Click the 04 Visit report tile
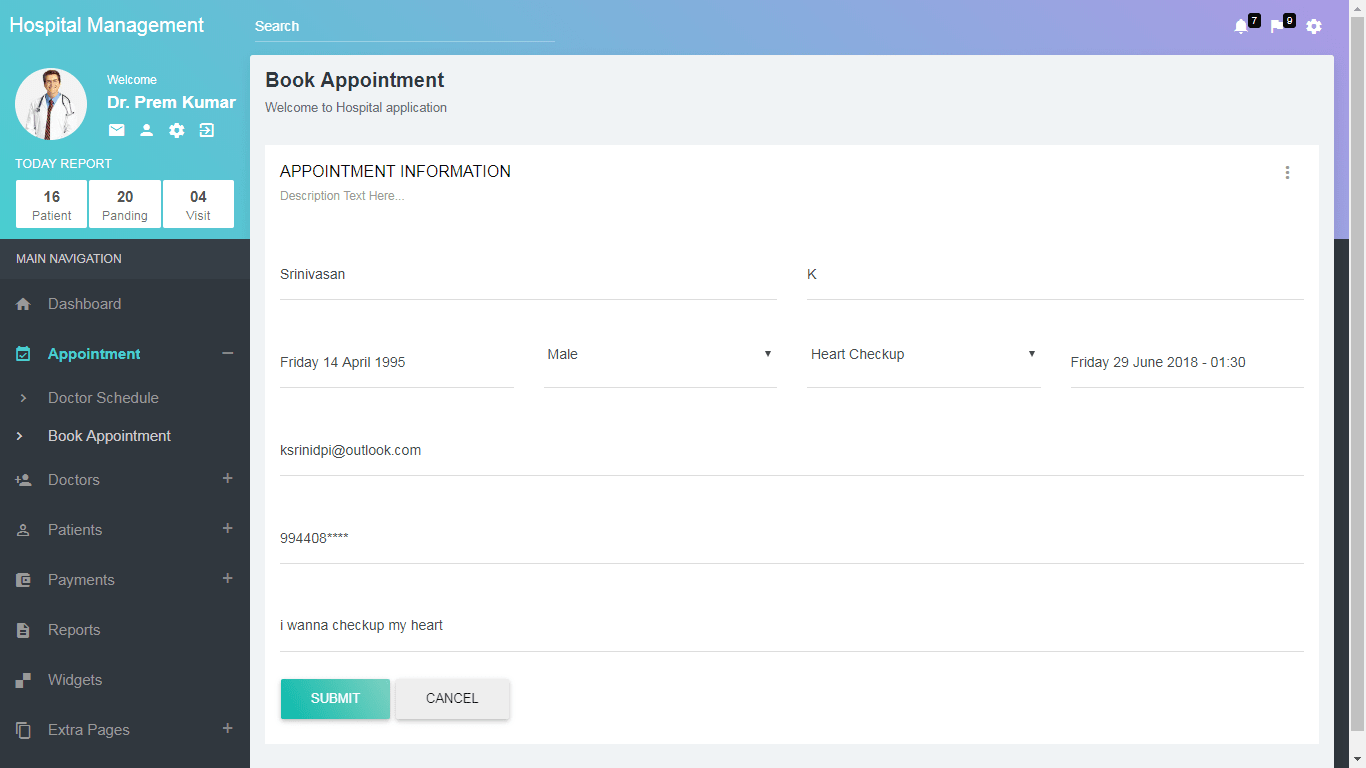1366x768 pixels. click(x=198, y=204)
